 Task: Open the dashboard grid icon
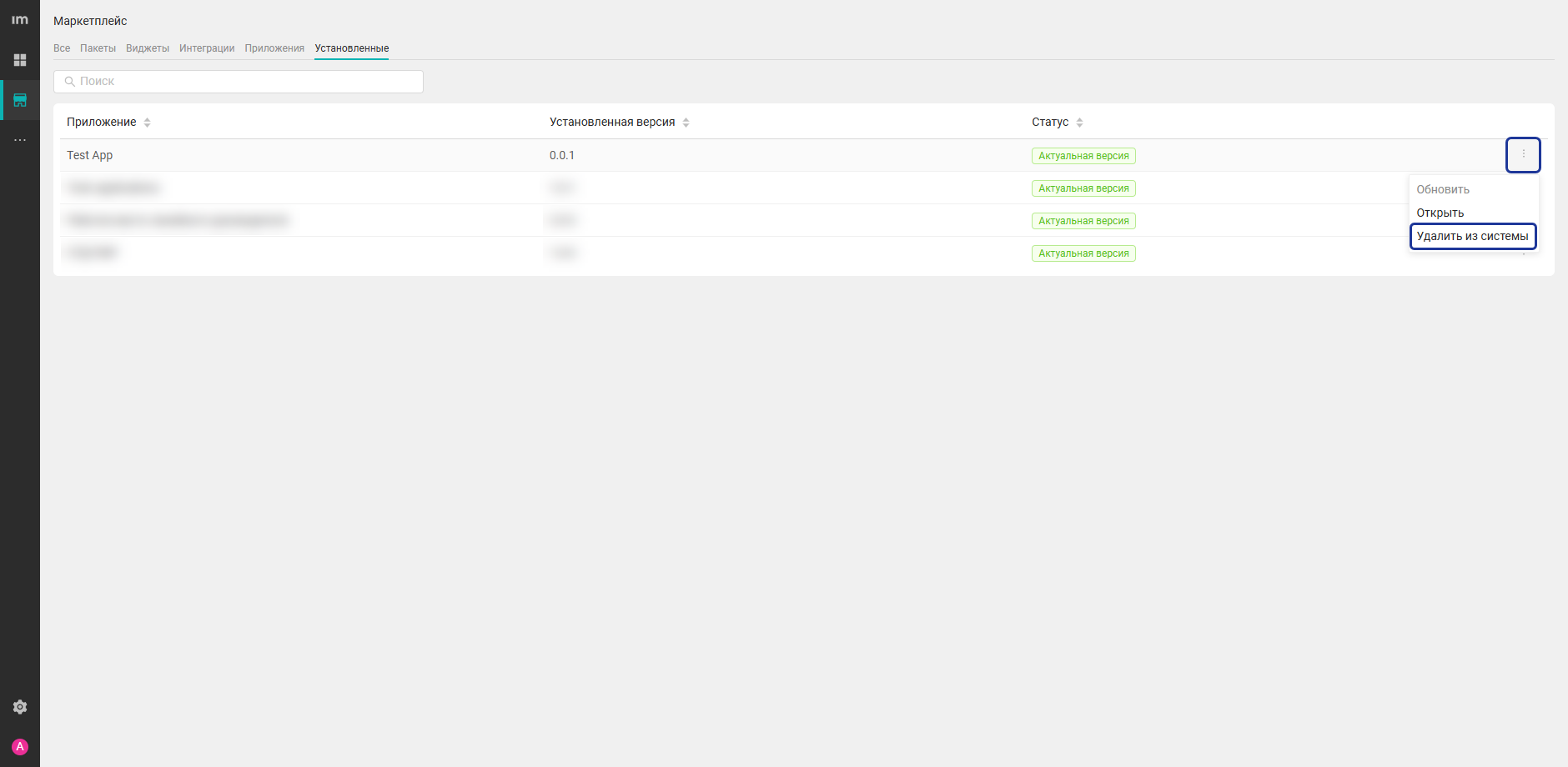[20, 60]
